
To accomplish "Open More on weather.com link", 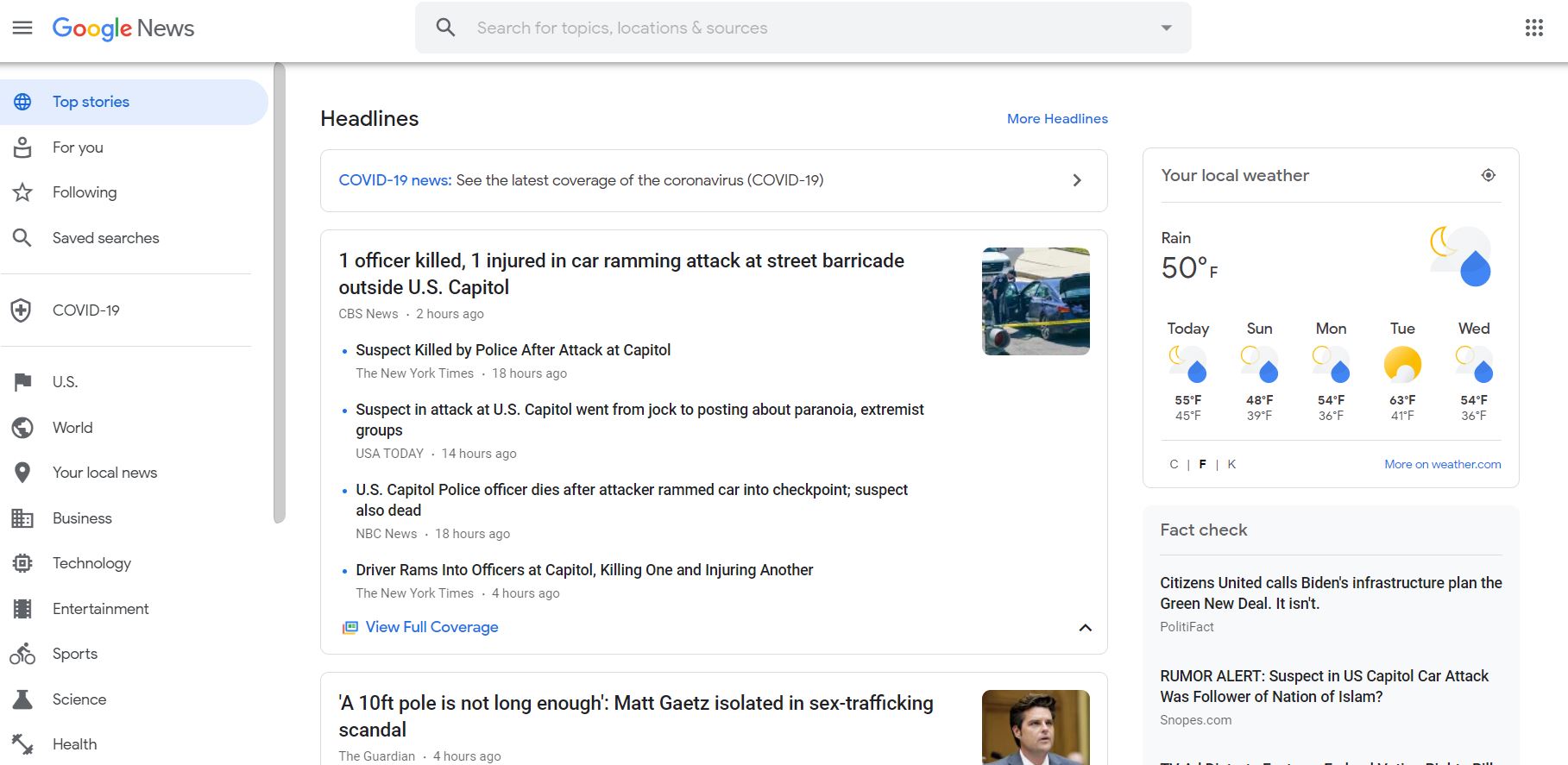I will coord(1442,464).
